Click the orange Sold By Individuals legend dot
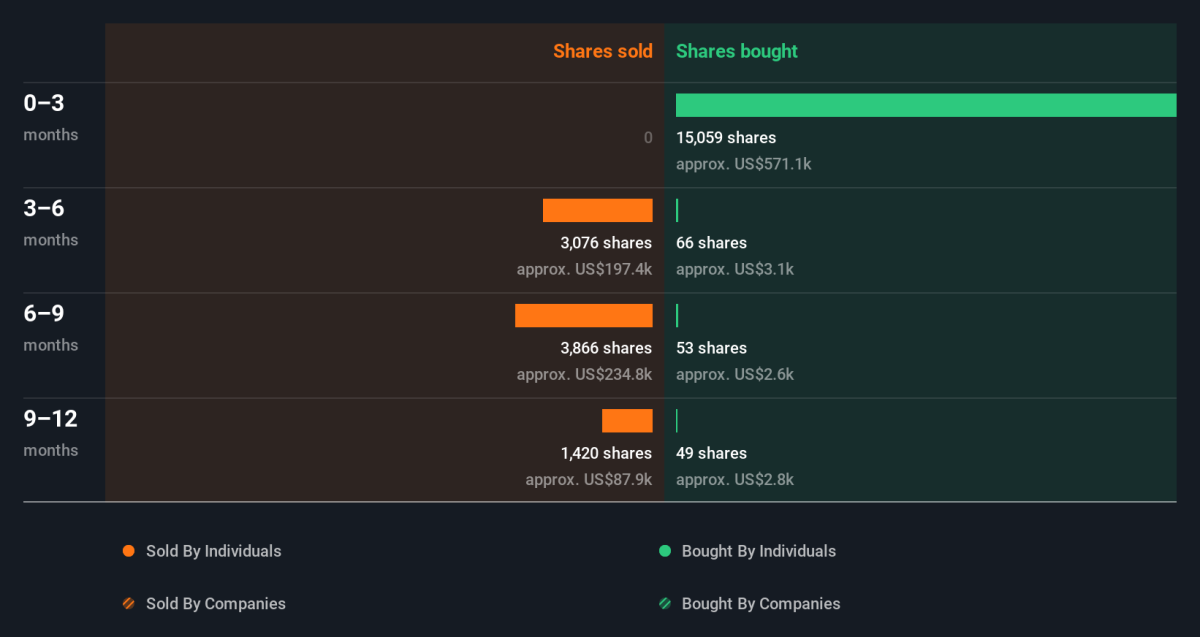 pos(128,551)
